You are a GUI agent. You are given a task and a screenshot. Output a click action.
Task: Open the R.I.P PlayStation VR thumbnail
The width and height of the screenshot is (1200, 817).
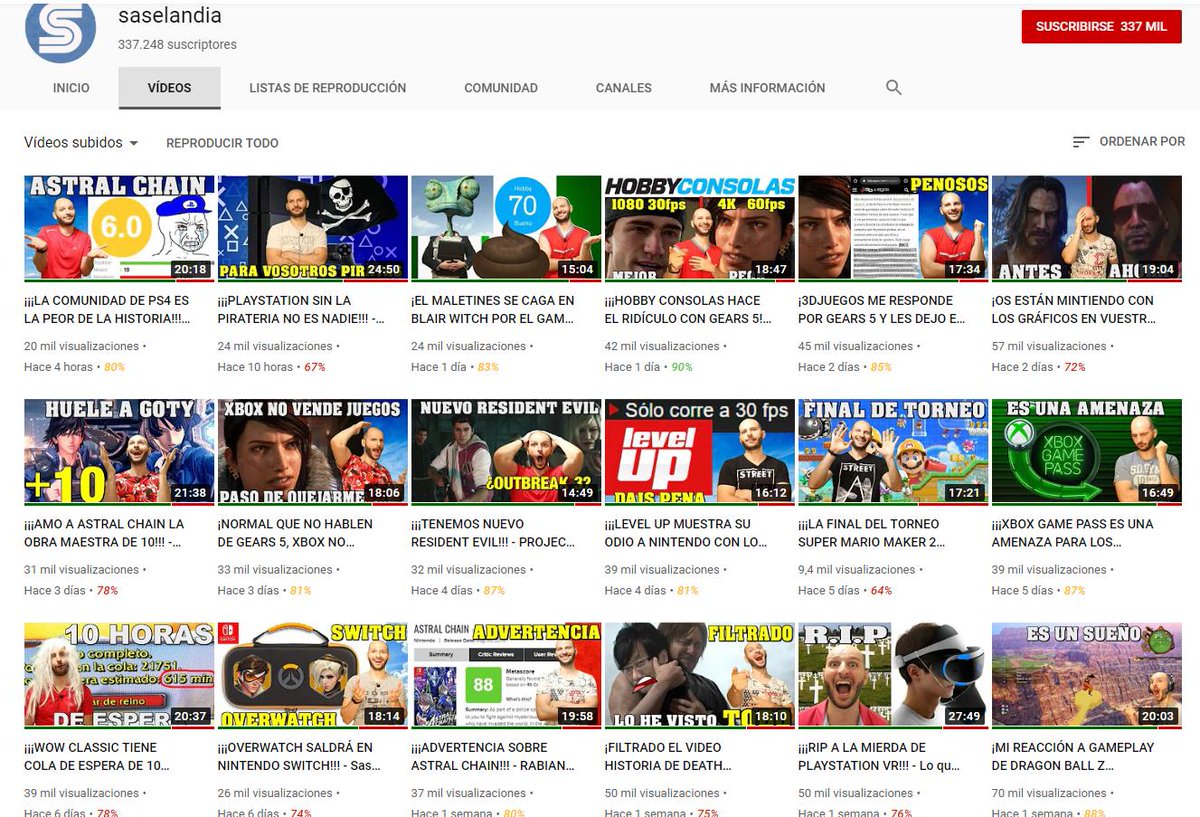(893, 676)
